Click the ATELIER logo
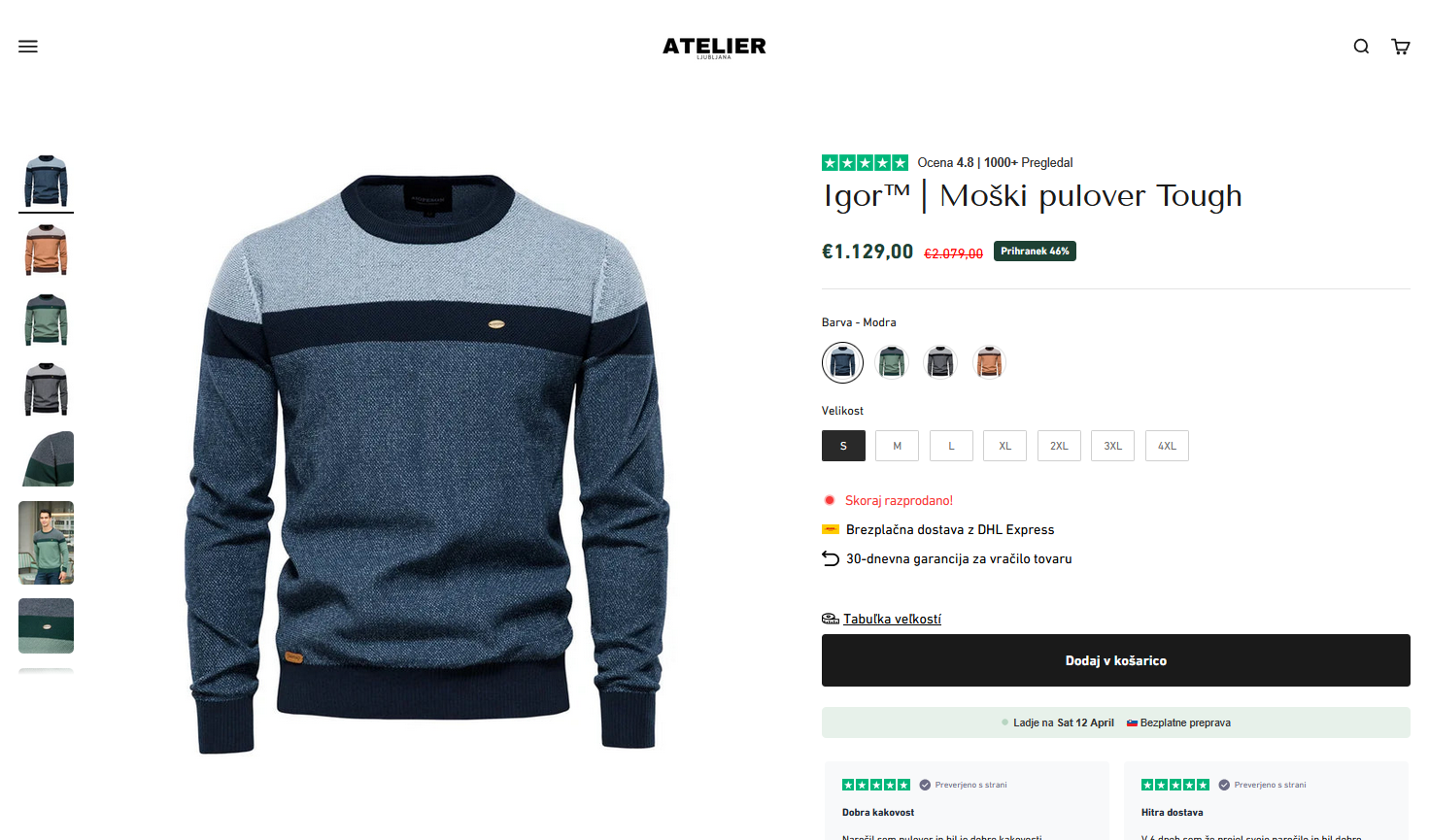 (714, 47)
